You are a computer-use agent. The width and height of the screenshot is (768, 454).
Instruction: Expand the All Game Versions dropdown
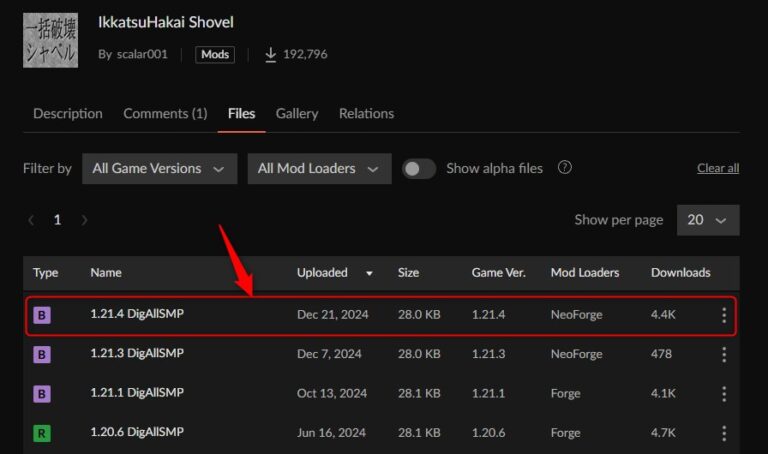tap(160, 169)
